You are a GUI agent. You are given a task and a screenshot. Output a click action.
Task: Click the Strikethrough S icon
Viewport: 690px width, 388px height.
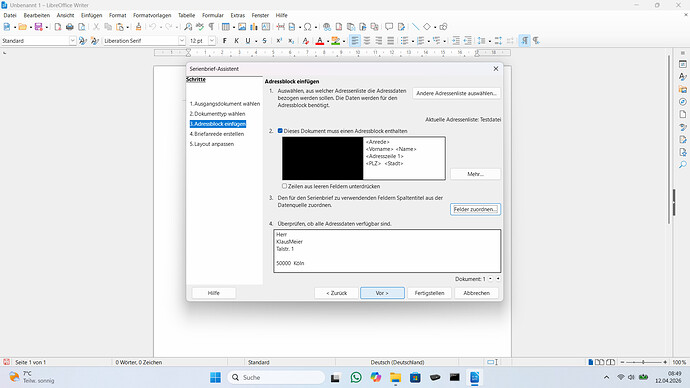click(264, 40)
